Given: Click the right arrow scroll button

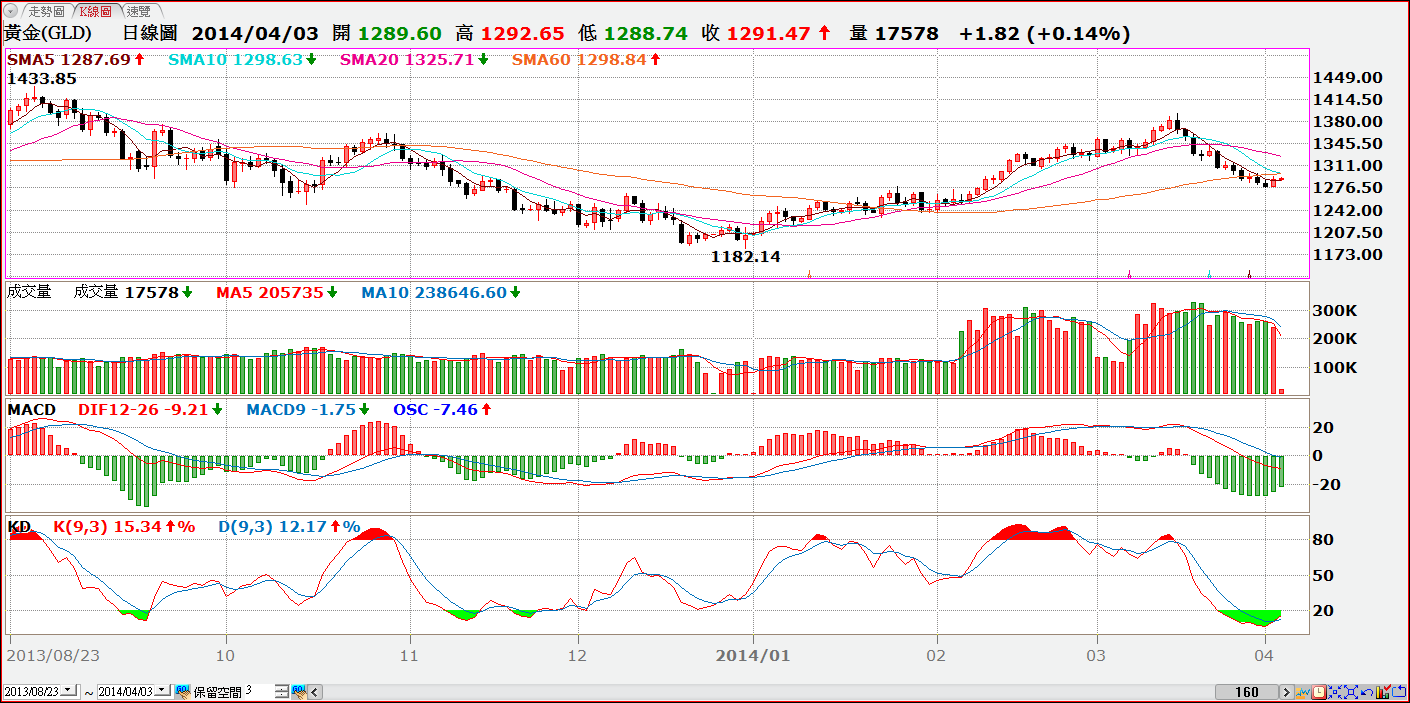Looking at the screenshot, I should (1288, 692).
